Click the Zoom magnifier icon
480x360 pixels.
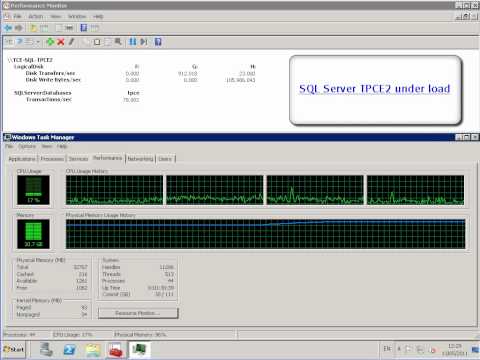pyautogui.click(x=118, y=42)
